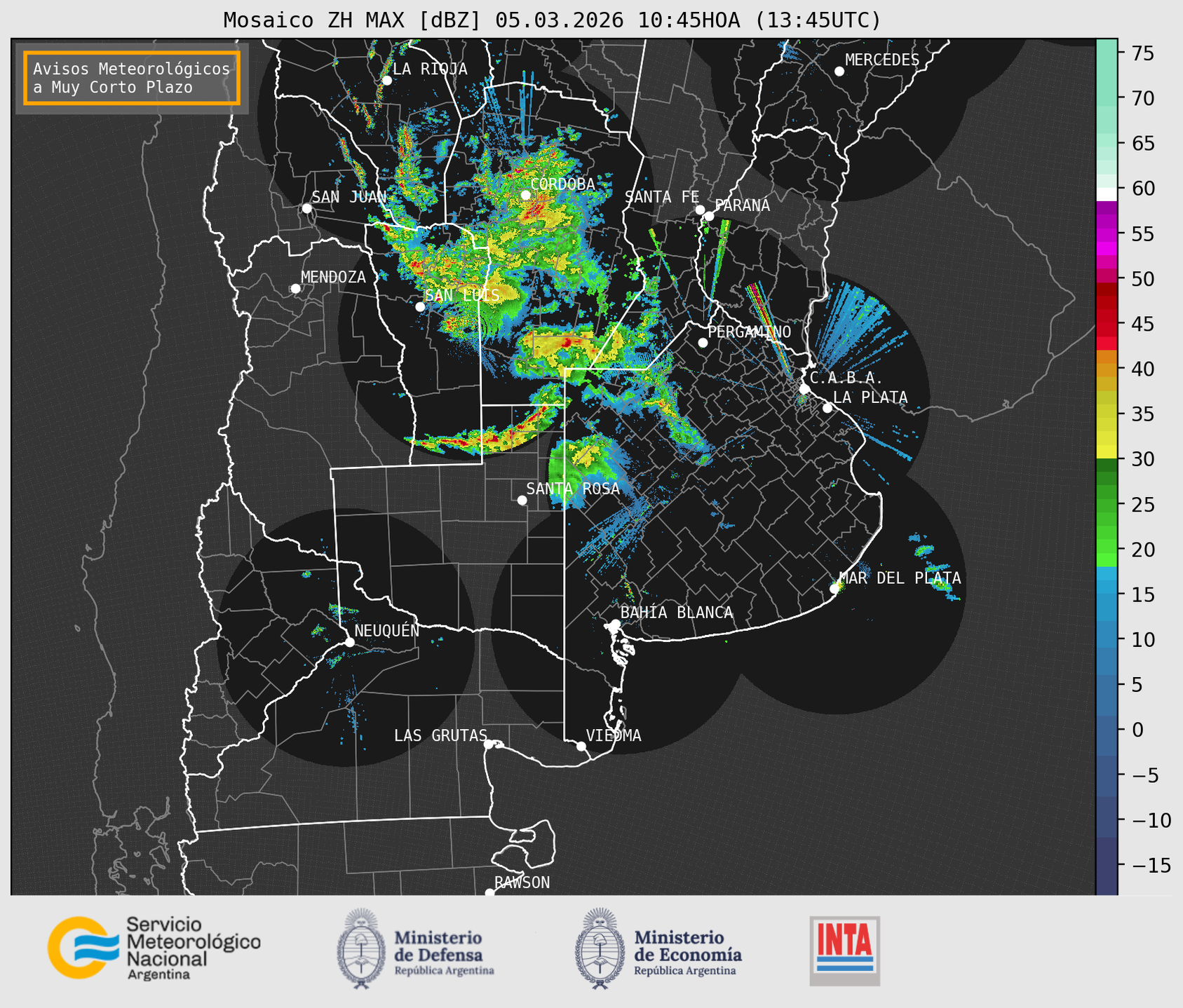Click the 30 colorbar tick label
The image size is (1183, 1008).
[x=1143, y=459]
